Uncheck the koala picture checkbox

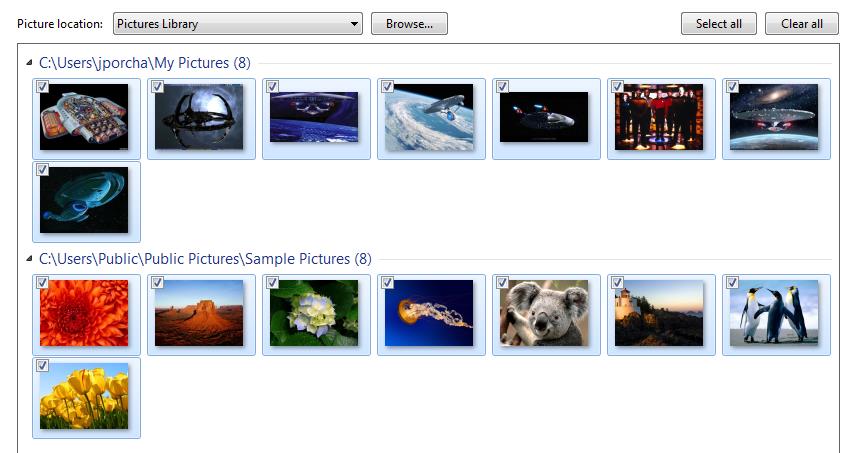coord(503,282)
